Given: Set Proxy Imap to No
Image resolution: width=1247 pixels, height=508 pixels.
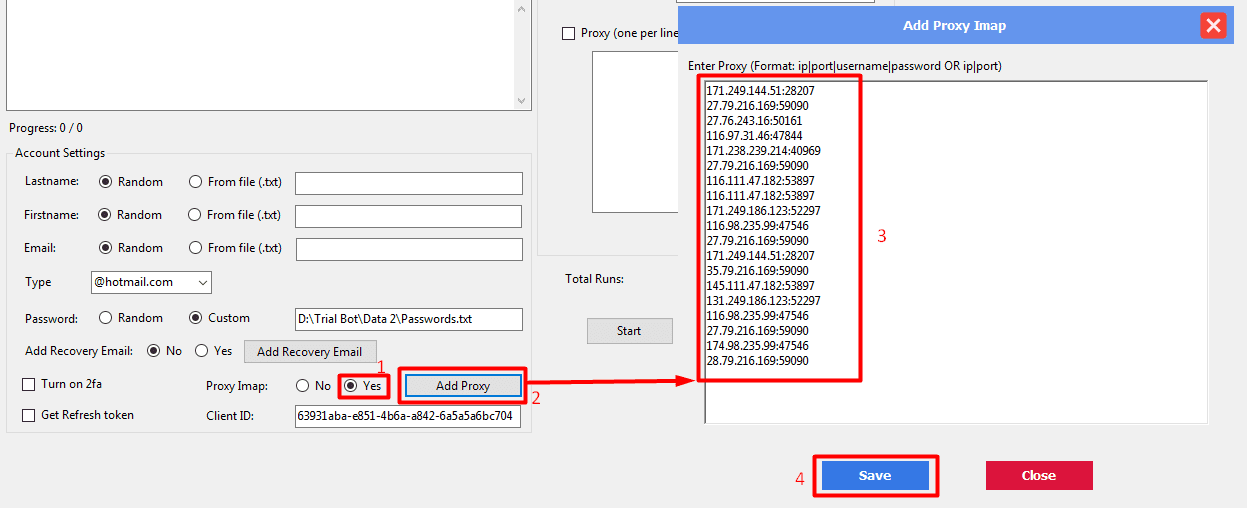Looking at the screenshot, I should (x=313, y=386).
